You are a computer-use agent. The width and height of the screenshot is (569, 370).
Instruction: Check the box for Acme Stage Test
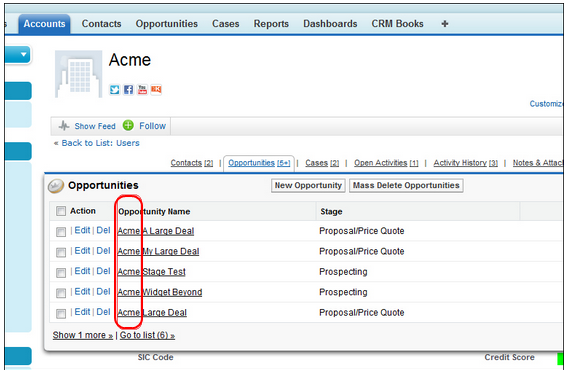61,272
